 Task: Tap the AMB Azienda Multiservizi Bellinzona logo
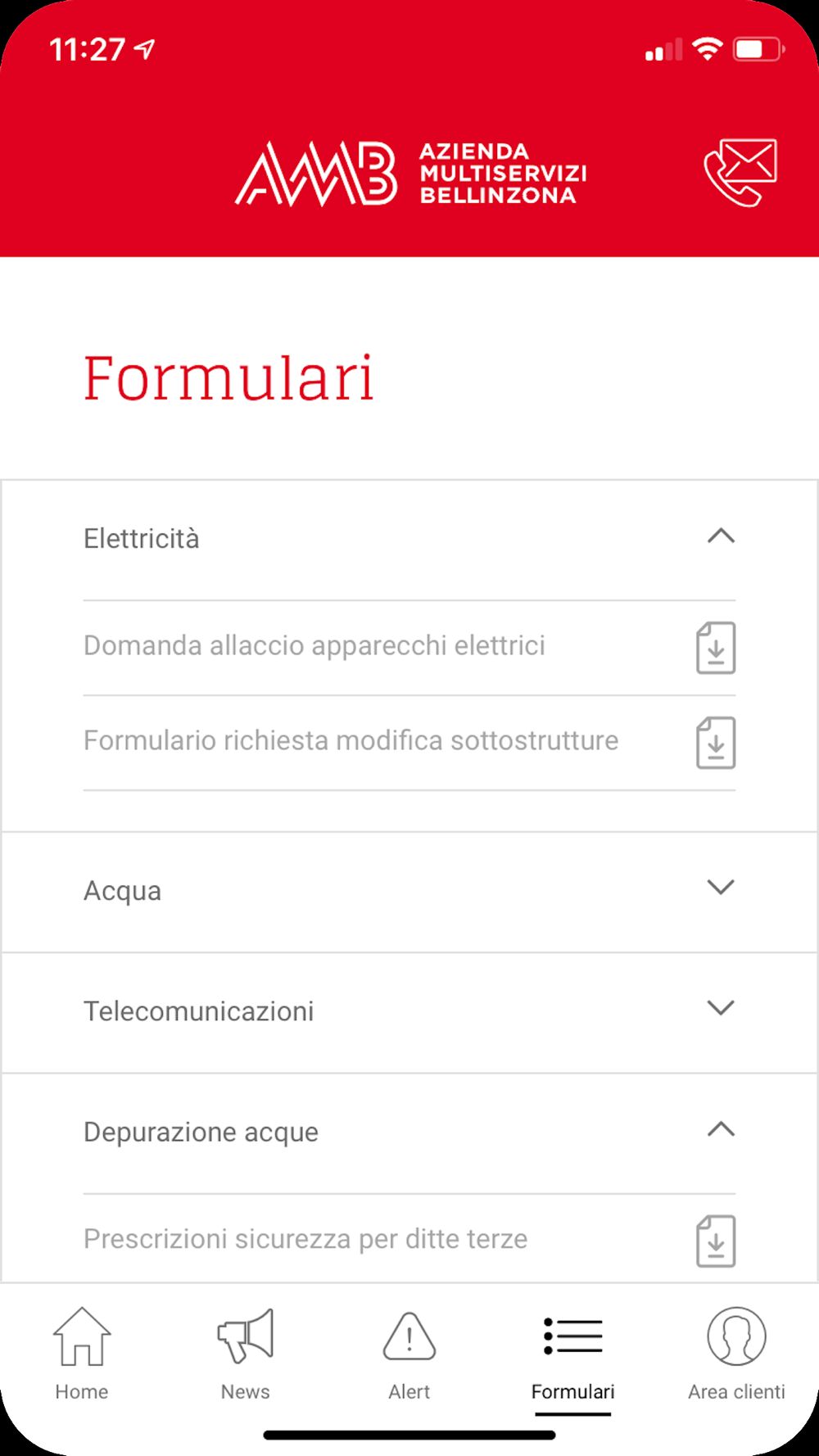(411, 173)
